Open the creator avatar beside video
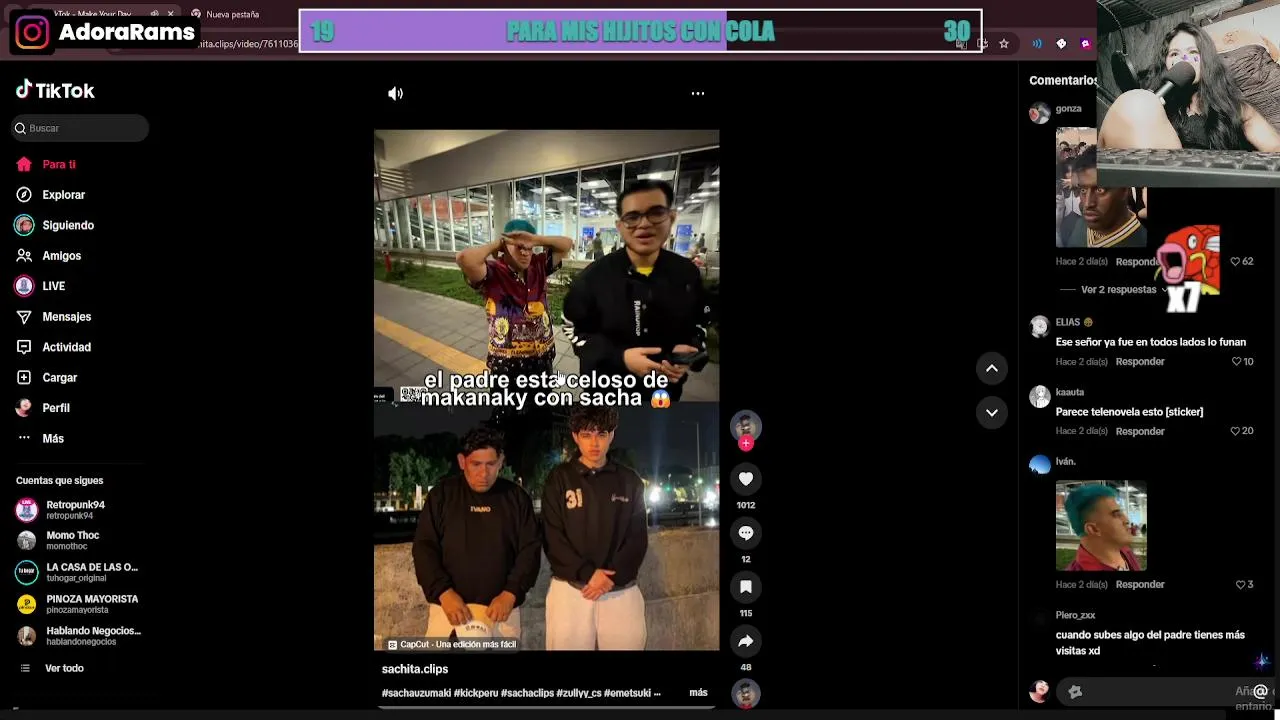 coord(746,426)
